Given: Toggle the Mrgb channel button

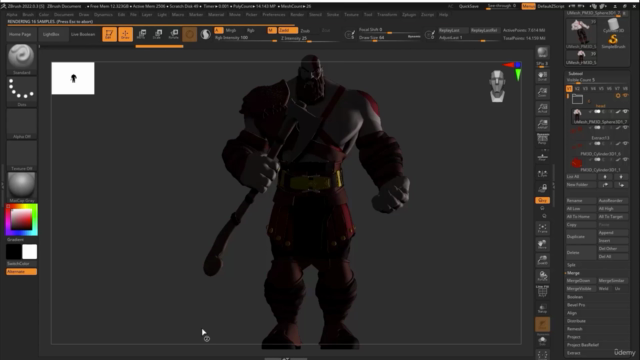Looking at the screenshot, I should (231, 30).
